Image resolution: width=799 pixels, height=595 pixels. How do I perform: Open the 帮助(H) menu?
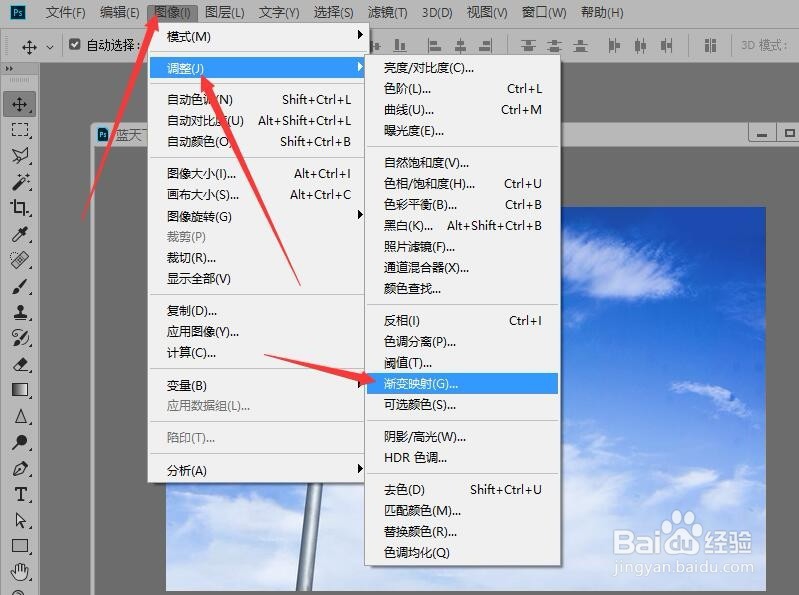[x=602, y=12]
